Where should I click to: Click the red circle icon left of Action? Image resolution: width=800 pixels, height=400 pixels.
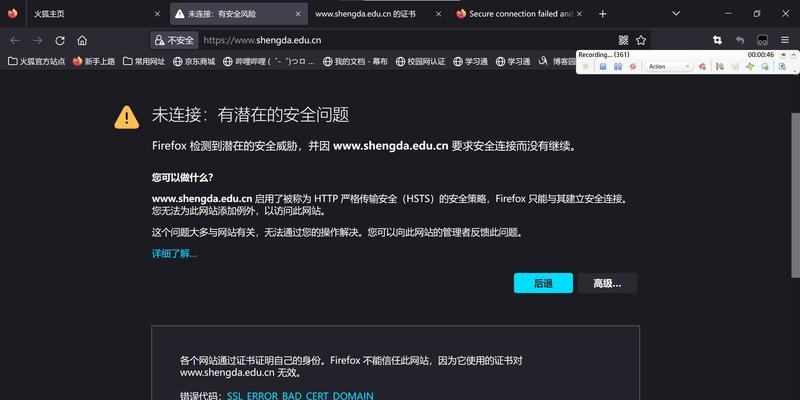(x=633, y=66)
